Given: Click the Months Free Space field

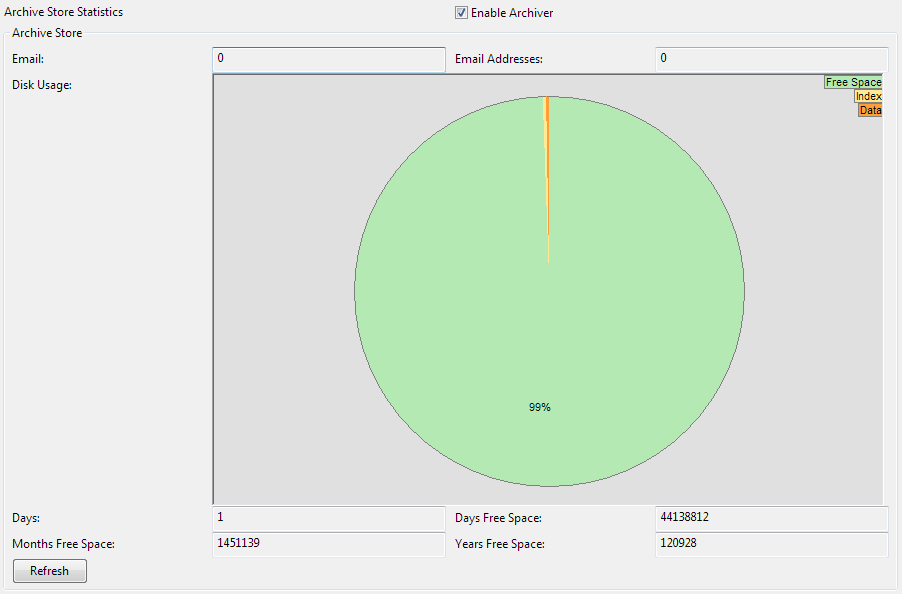Looking at the screenshot, I should coord(329,544).
